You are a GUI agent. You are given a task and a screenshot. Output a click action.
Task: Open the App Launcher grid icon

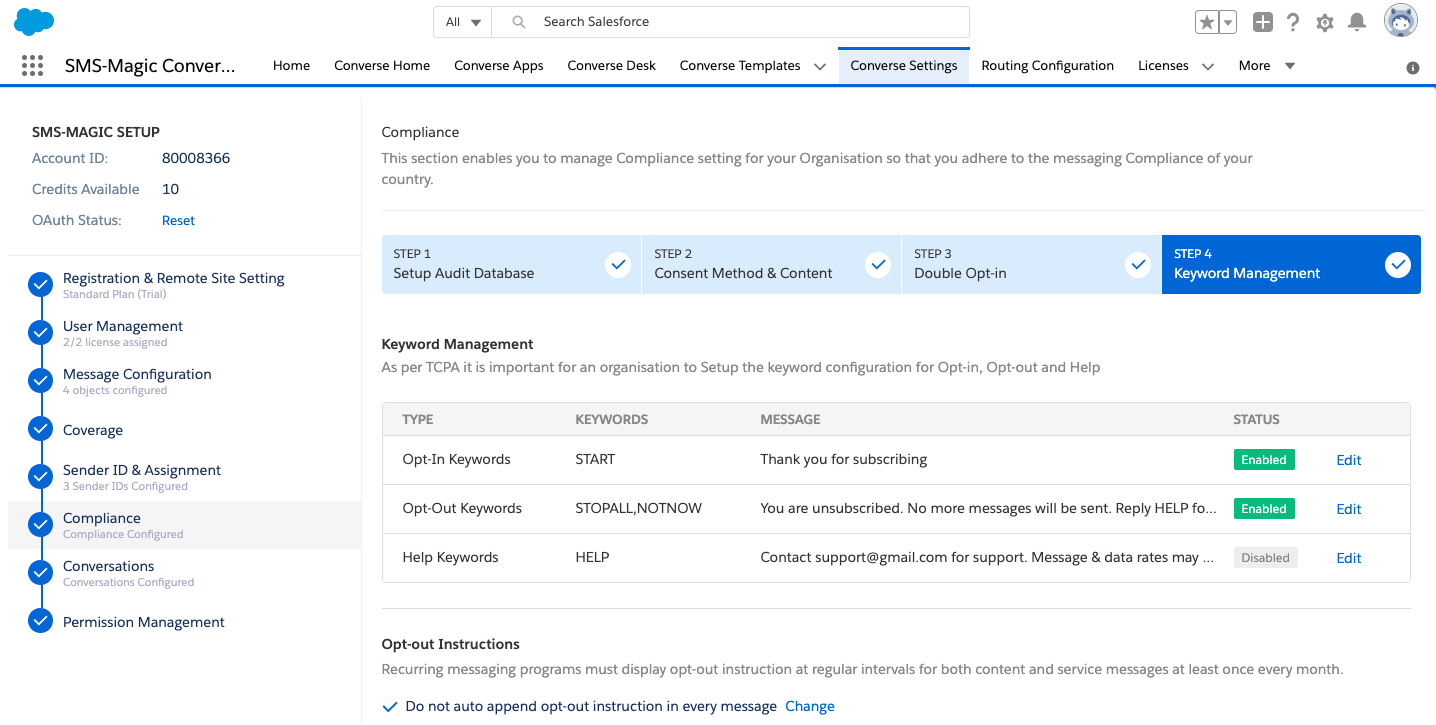pyautogui.click(x=32, y=66)
